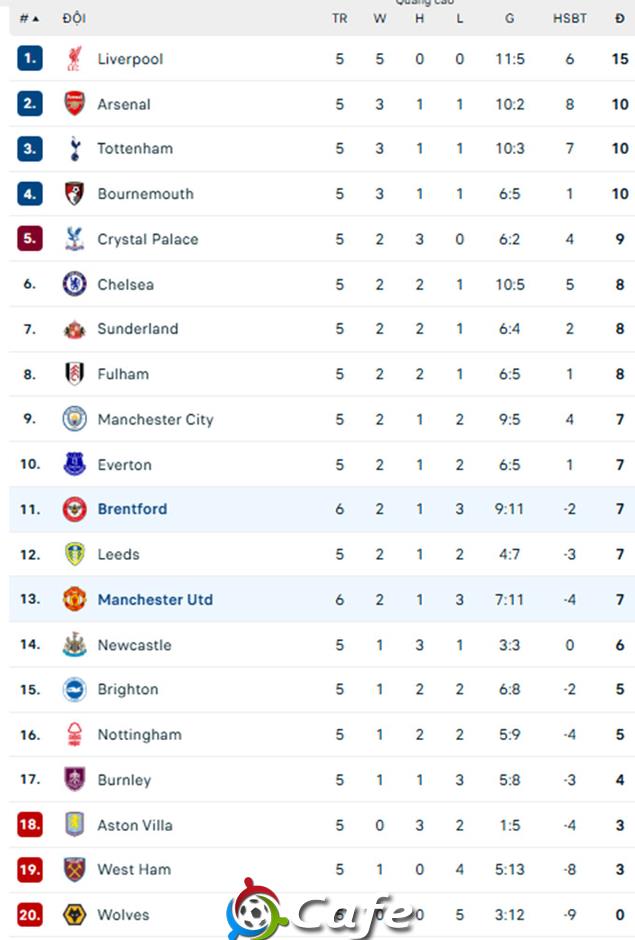The image size is (635, 940).
Task: Click the Tottenham cockerel crest
Action: [x=74, y=149]
